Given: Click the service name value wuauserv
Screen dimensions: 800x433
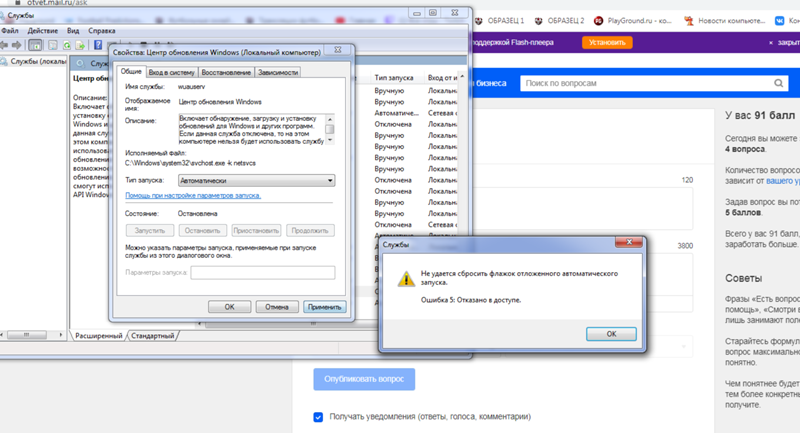Looking at the screenshot, I should coord(192,87).
